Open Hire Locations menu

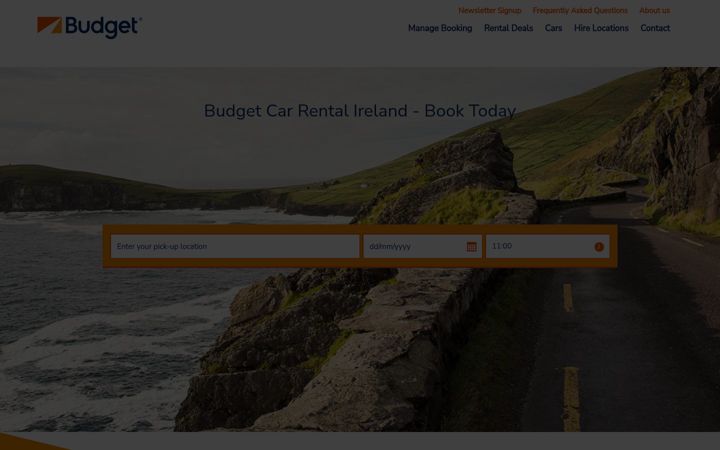[601, 28]
